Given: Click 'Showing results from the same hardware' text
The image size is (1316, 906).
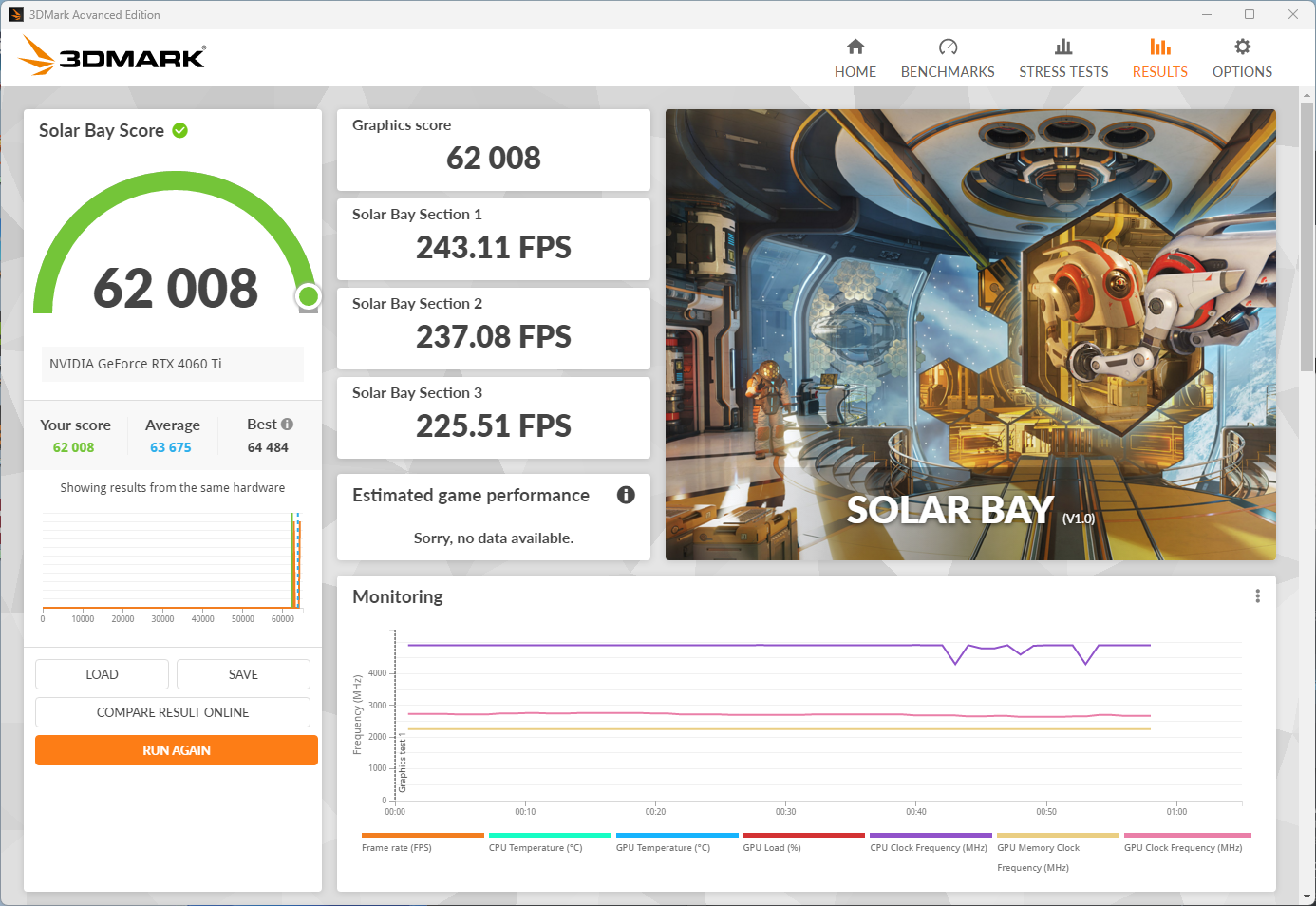Looking at the screenshot, I should click(173, 488).
